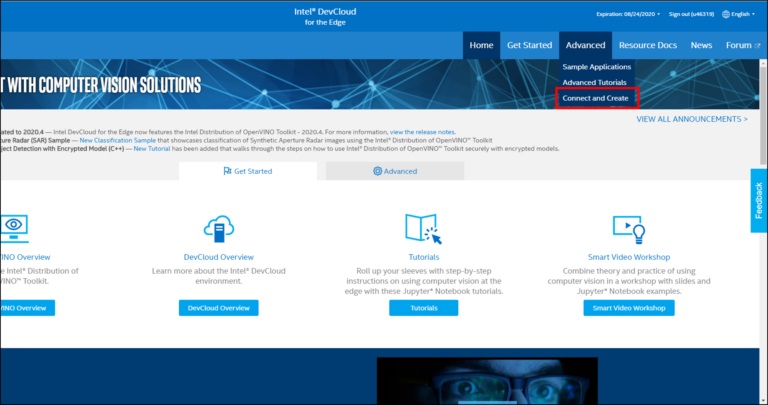Image resolution: width=768 pixels, height=405 pixels.
Task: Click the Smart Video Workshop heading link
Action: (x=629, y=257)
